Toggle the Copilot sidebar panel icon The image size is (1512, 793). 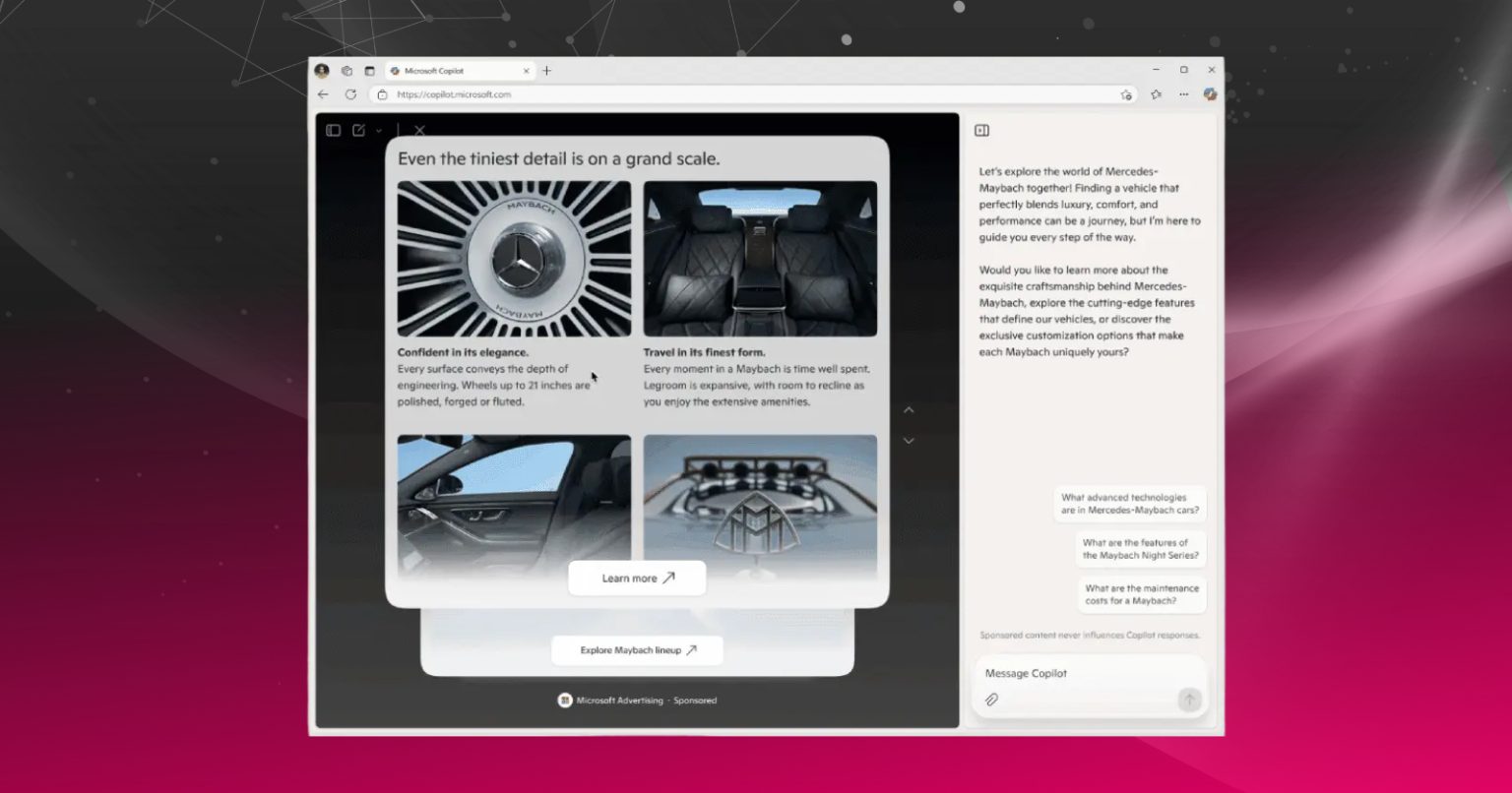(334, 130)
